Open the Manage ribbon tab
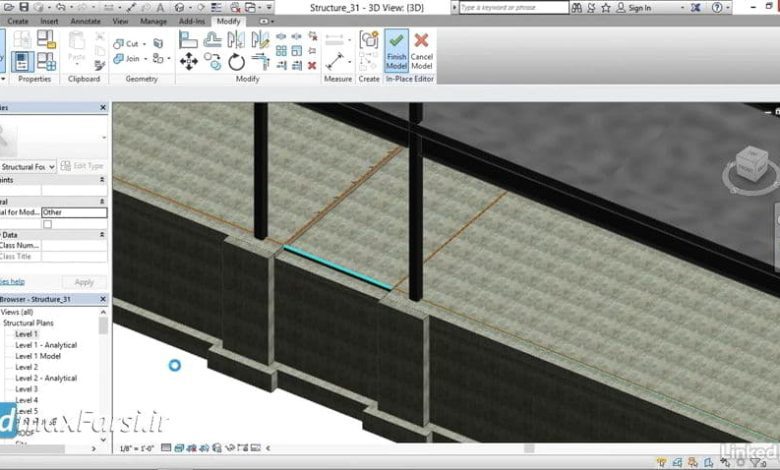This screenshot has height=470, width=780. pyautogui.click(x=153, y=21)
